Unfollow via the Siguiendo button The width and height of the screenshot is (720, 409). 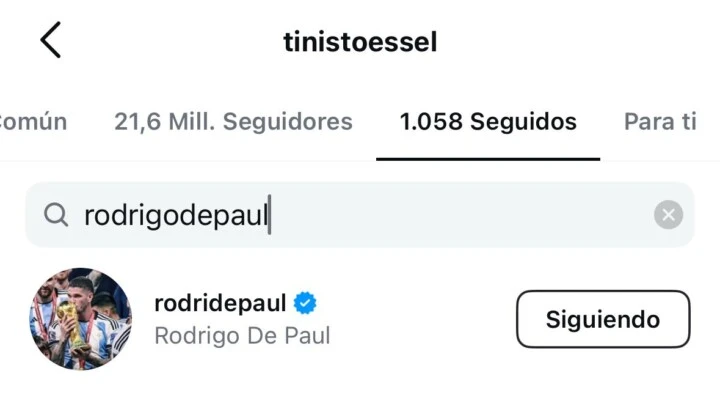click(603, 319)
